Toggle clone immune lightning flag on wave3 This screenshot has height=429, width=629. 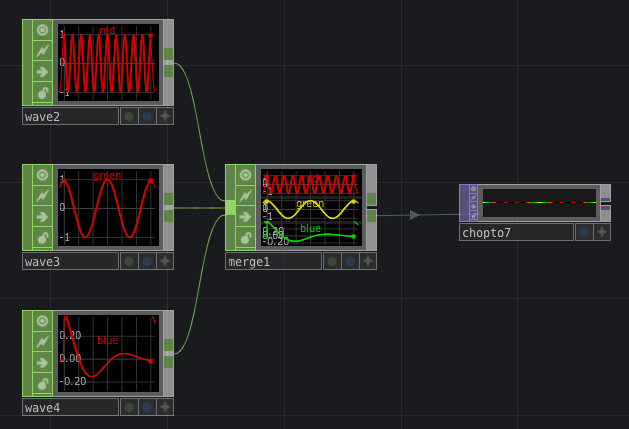[43, 196]
